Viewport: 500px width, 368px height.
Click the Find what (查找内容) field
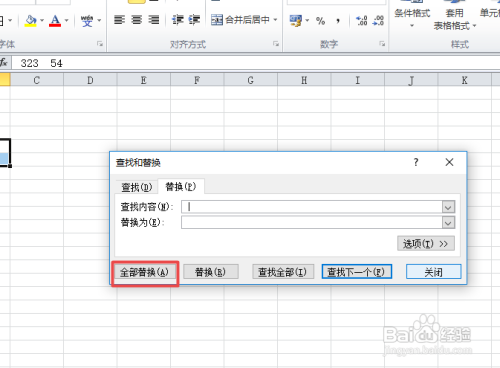coord(312,207)
